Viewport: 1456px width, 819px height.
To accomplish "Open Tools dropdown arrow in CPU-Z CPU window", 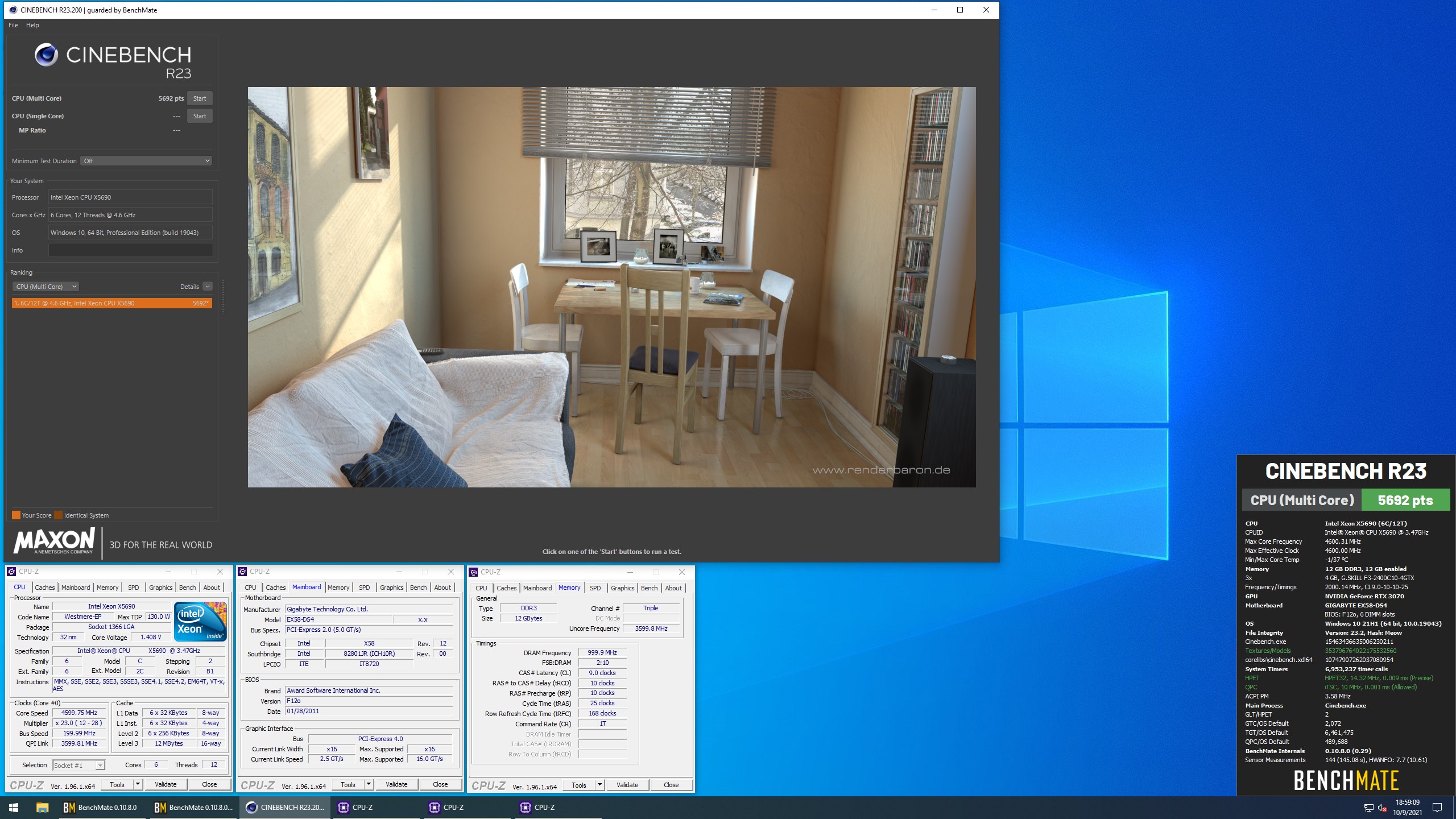I will tap(137, 784).
